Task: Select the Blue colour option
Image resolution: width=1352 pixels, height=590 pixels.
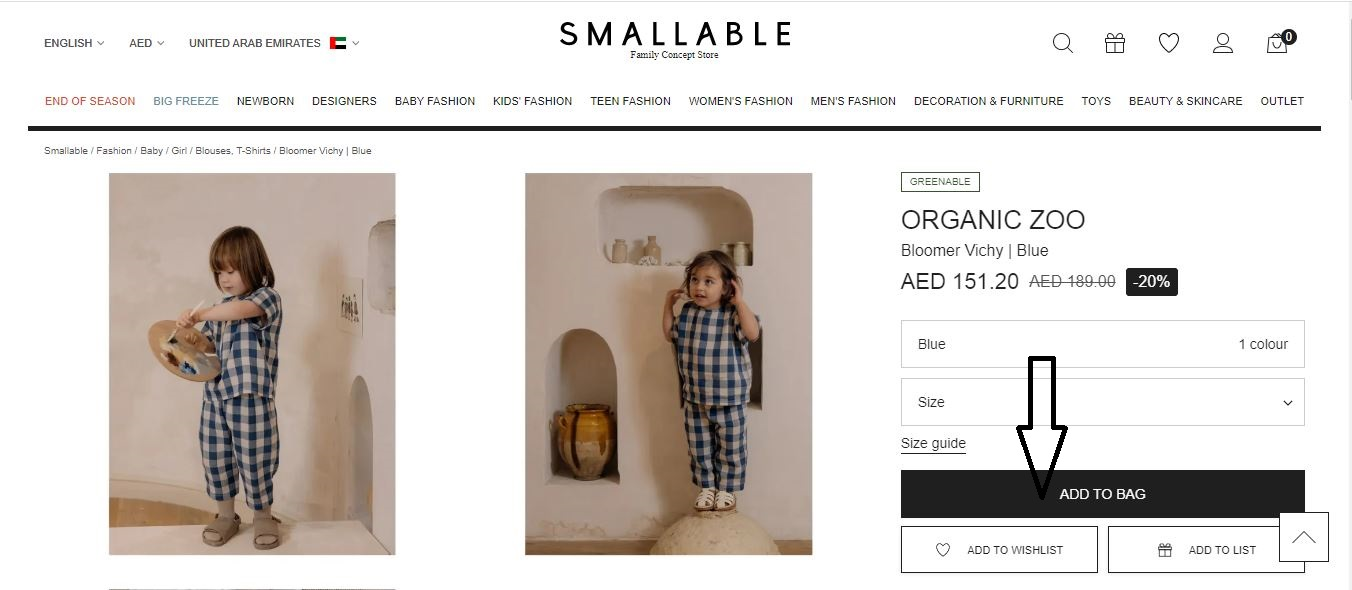Action: 1102,344
